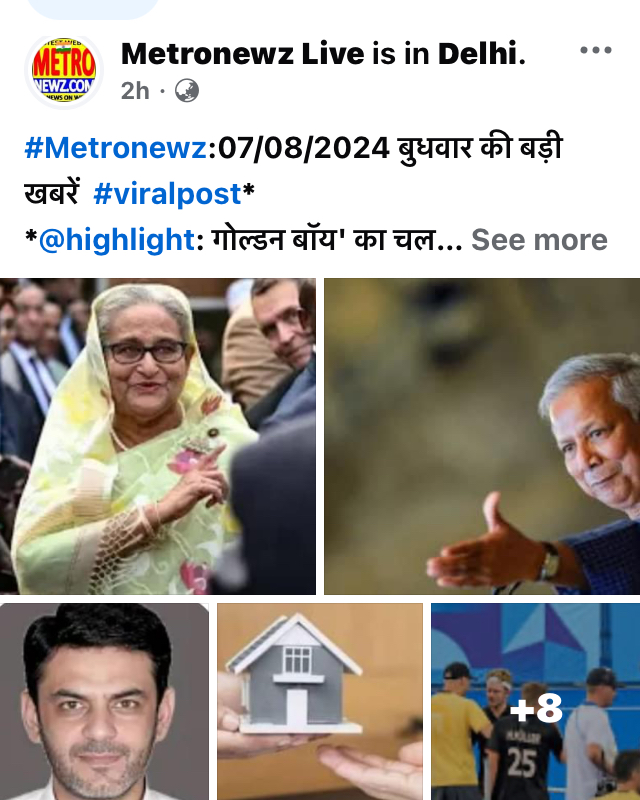Tap the #Metronewz hashtag

(115, 148)
